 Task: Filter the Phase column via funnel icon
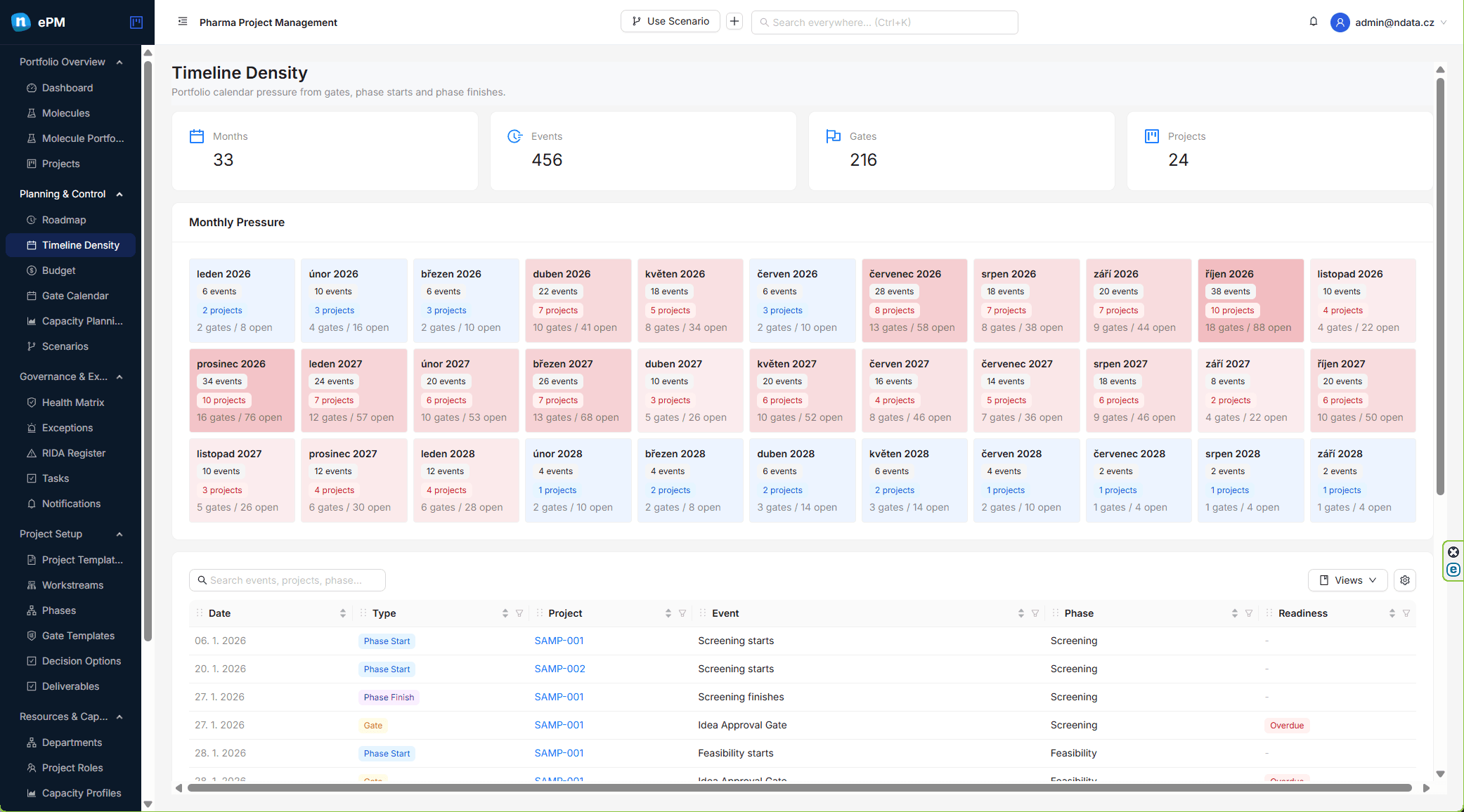(x=1249, y=613)
